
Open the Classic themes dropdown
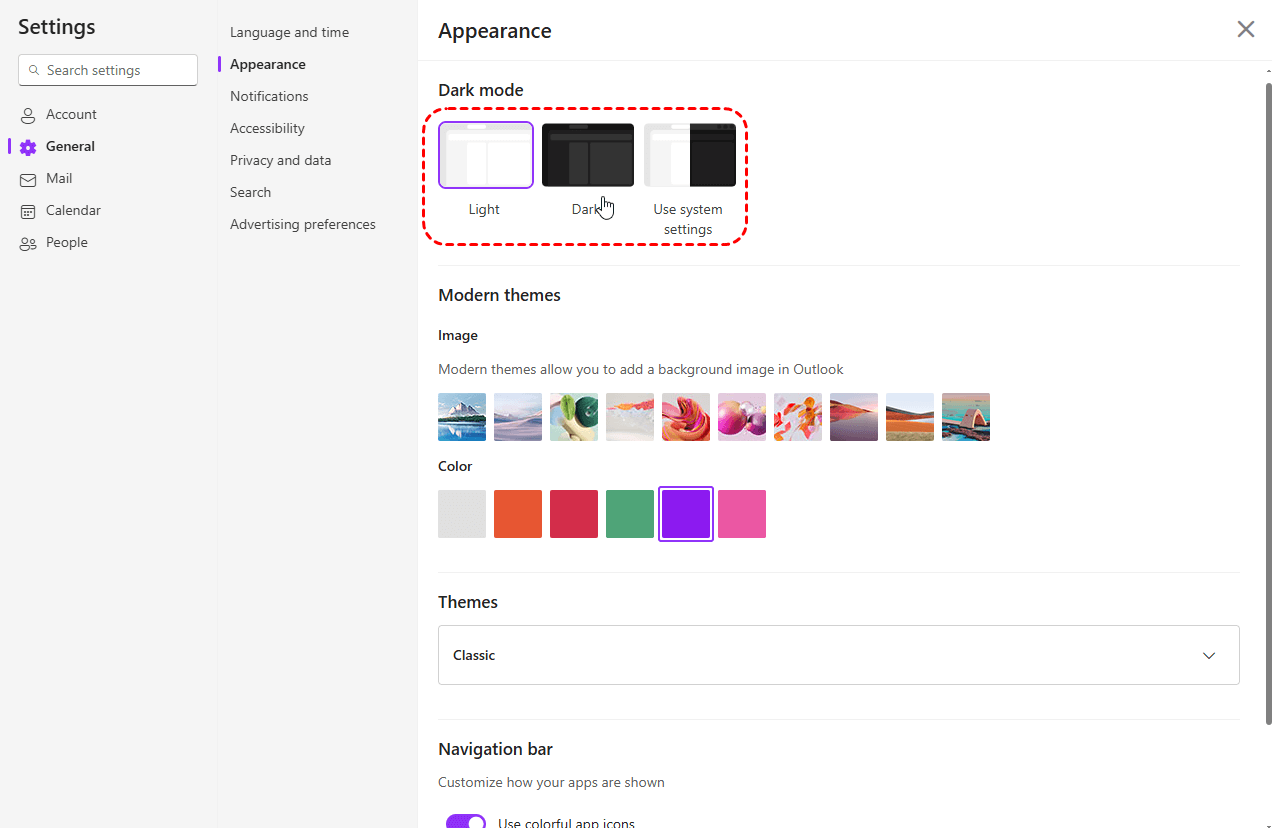tap(838, 655)
